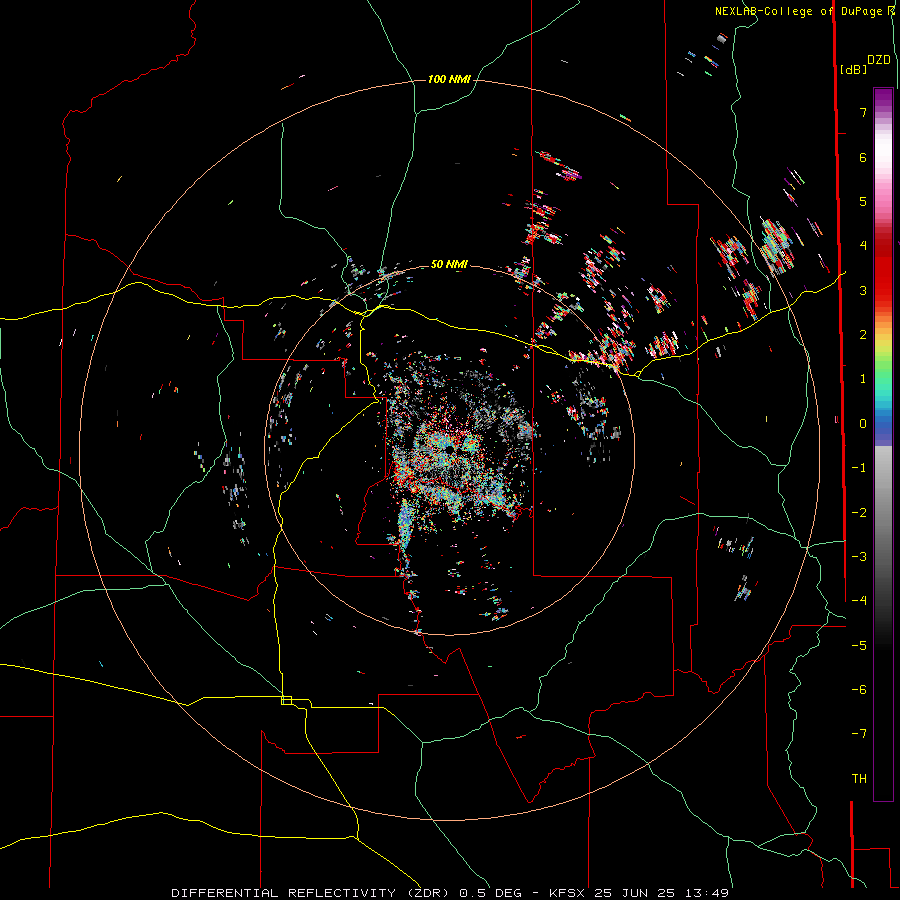The width and height of the screenshot is (900, 900).
Task: Select the "4" value on color scale
Action: [863, 246]
